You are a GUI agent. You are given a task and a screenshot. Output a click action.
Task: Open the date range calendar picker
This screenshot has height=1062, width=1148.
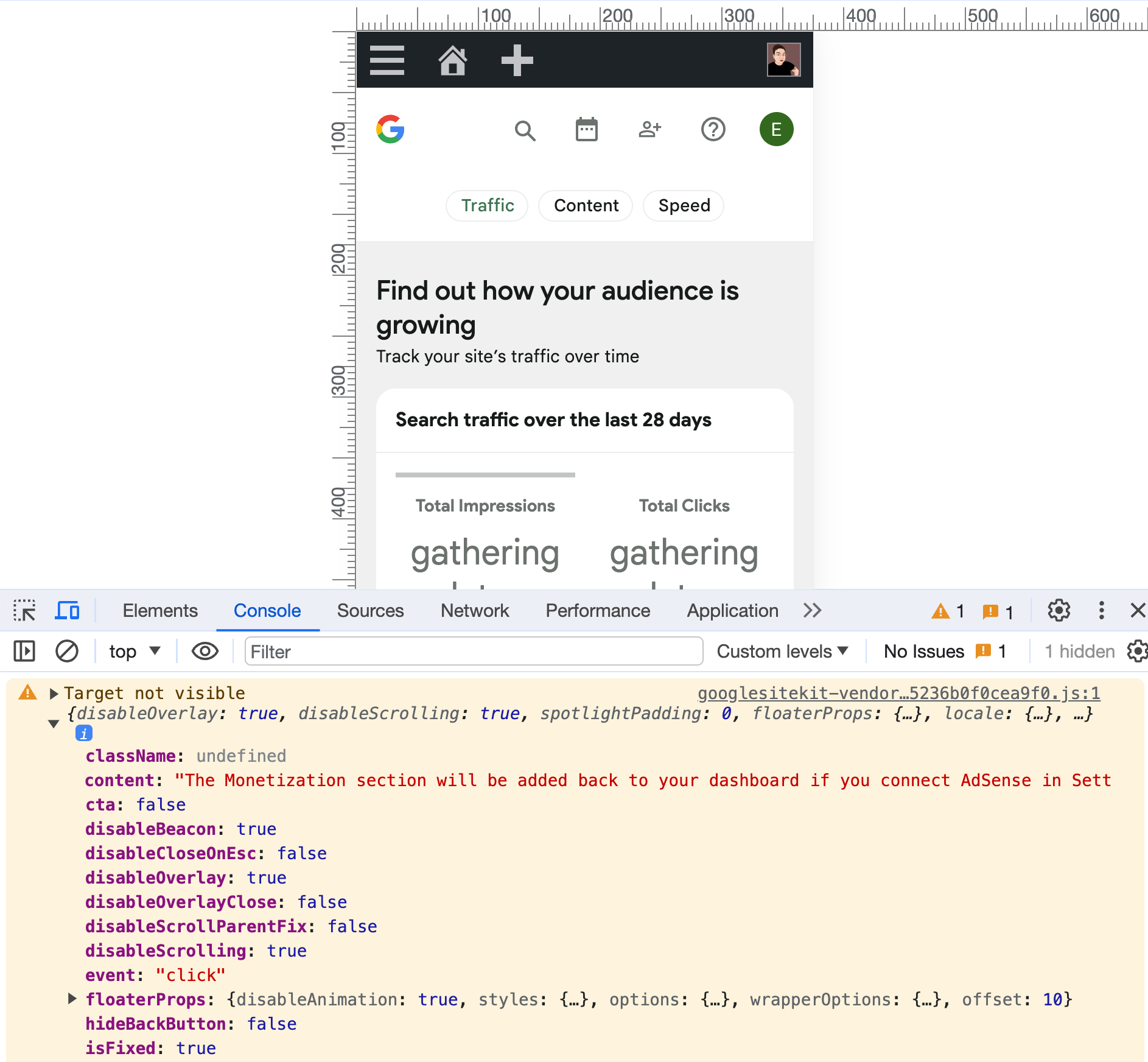point(586,129)
